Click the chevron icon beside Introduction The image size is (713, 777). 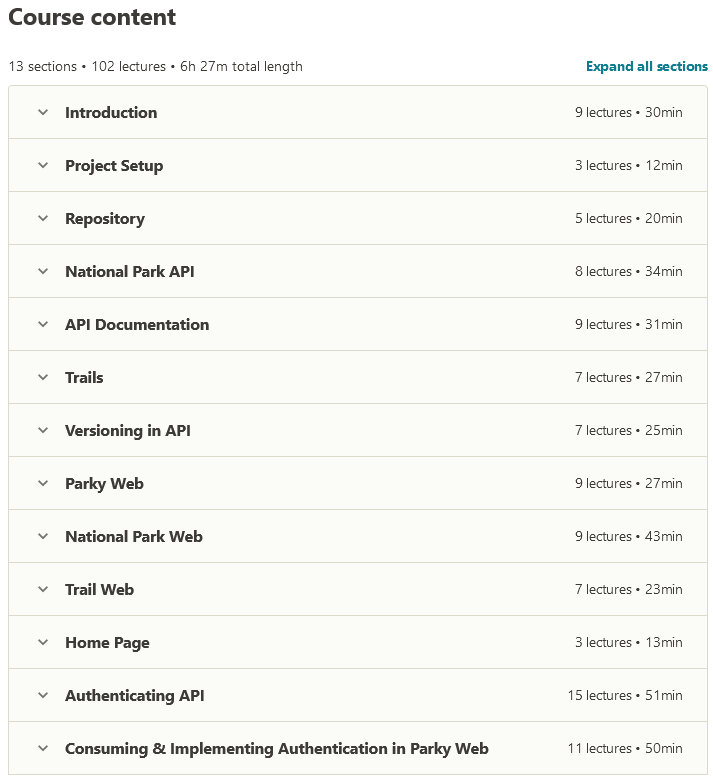(x=43, y=113)
